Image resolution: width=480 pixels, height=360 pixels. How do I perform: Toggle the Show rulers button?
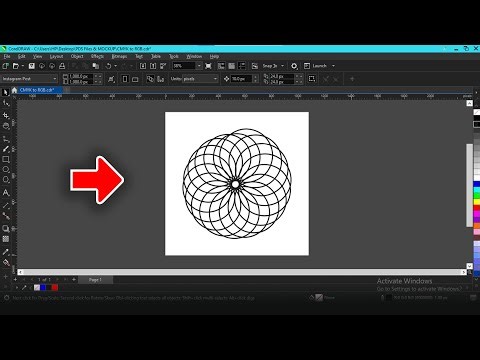[x=221, y=66]
